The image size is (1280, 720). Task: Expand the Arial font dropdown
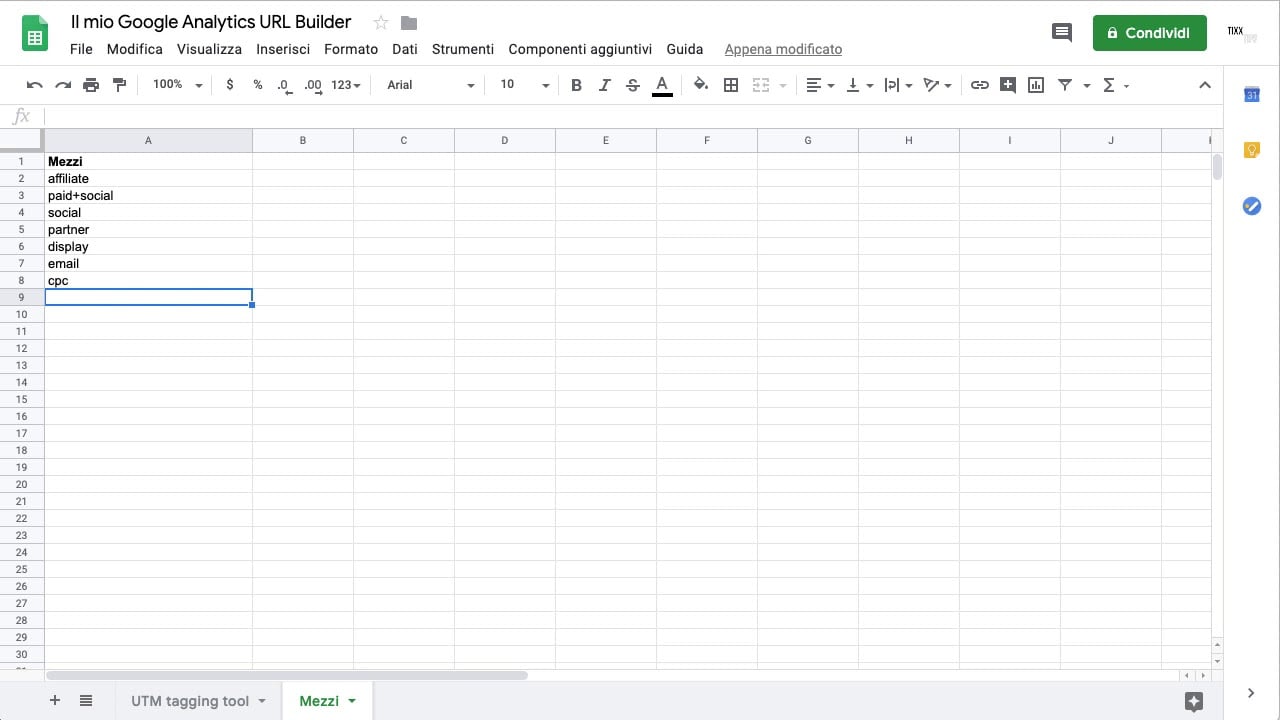point(430,85)
